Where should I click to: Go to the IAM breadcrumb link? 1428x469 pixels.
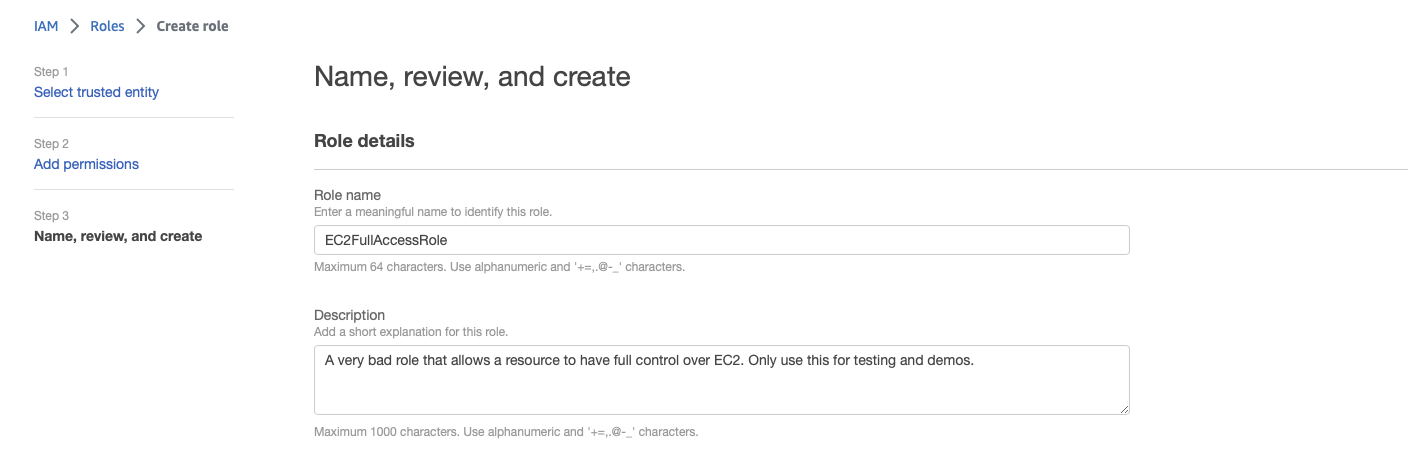click(46, 27)
